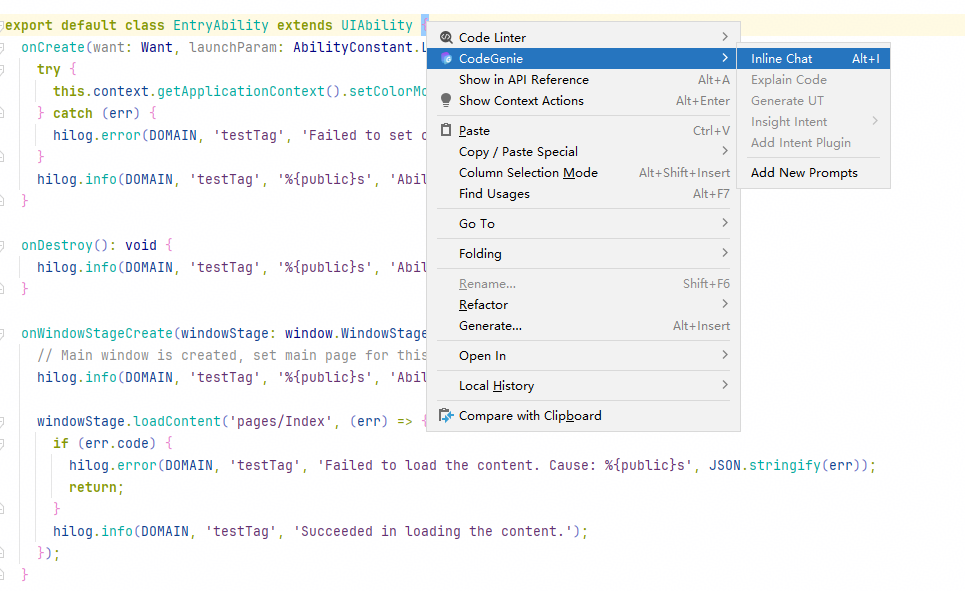Choose Generate... from context menu
Viewport: 965px width, 591px height.
(490, 326)
